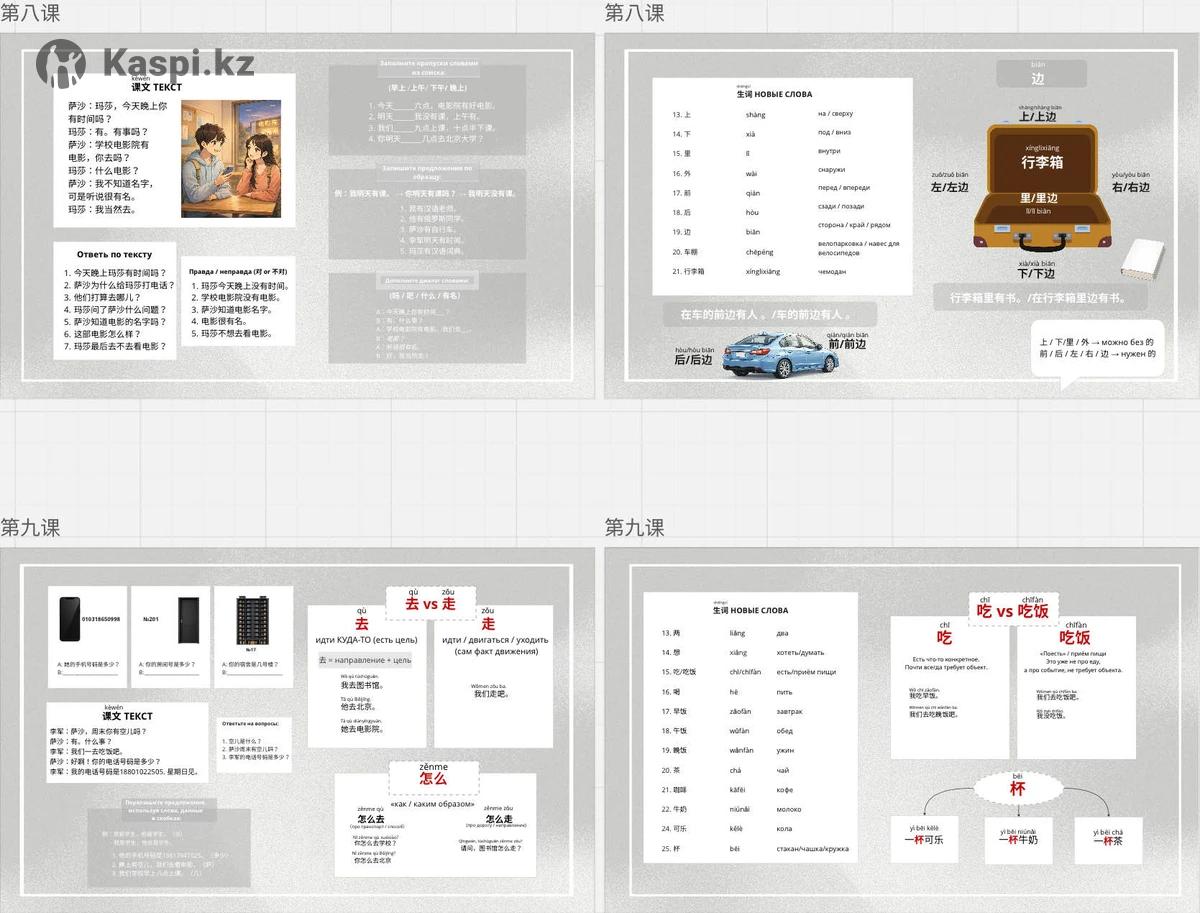This screenshot has width=1200, height=913.
Task: Click the white book beside the suitcase
Action: coord(1140,261)
